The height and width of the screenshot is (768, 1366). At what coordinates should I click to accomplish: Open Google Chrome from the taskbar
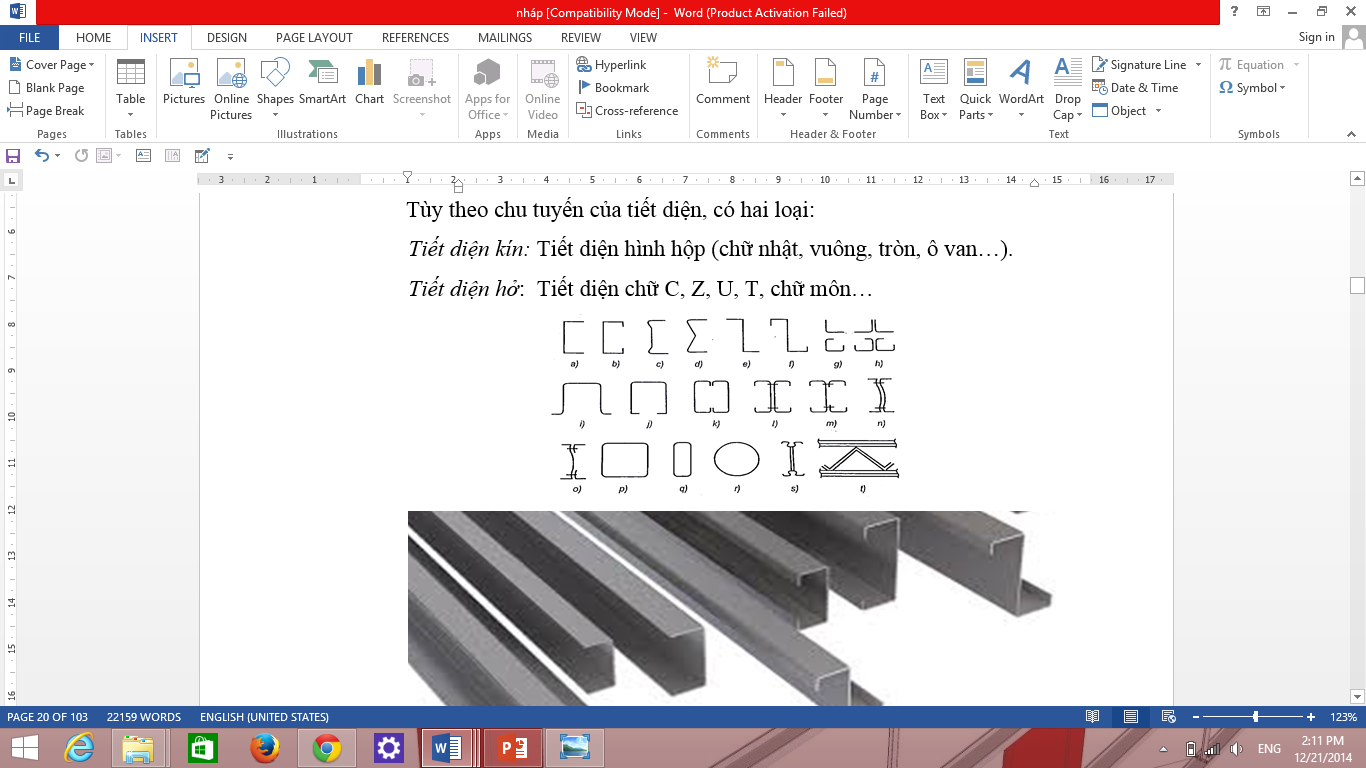point(326,748)
